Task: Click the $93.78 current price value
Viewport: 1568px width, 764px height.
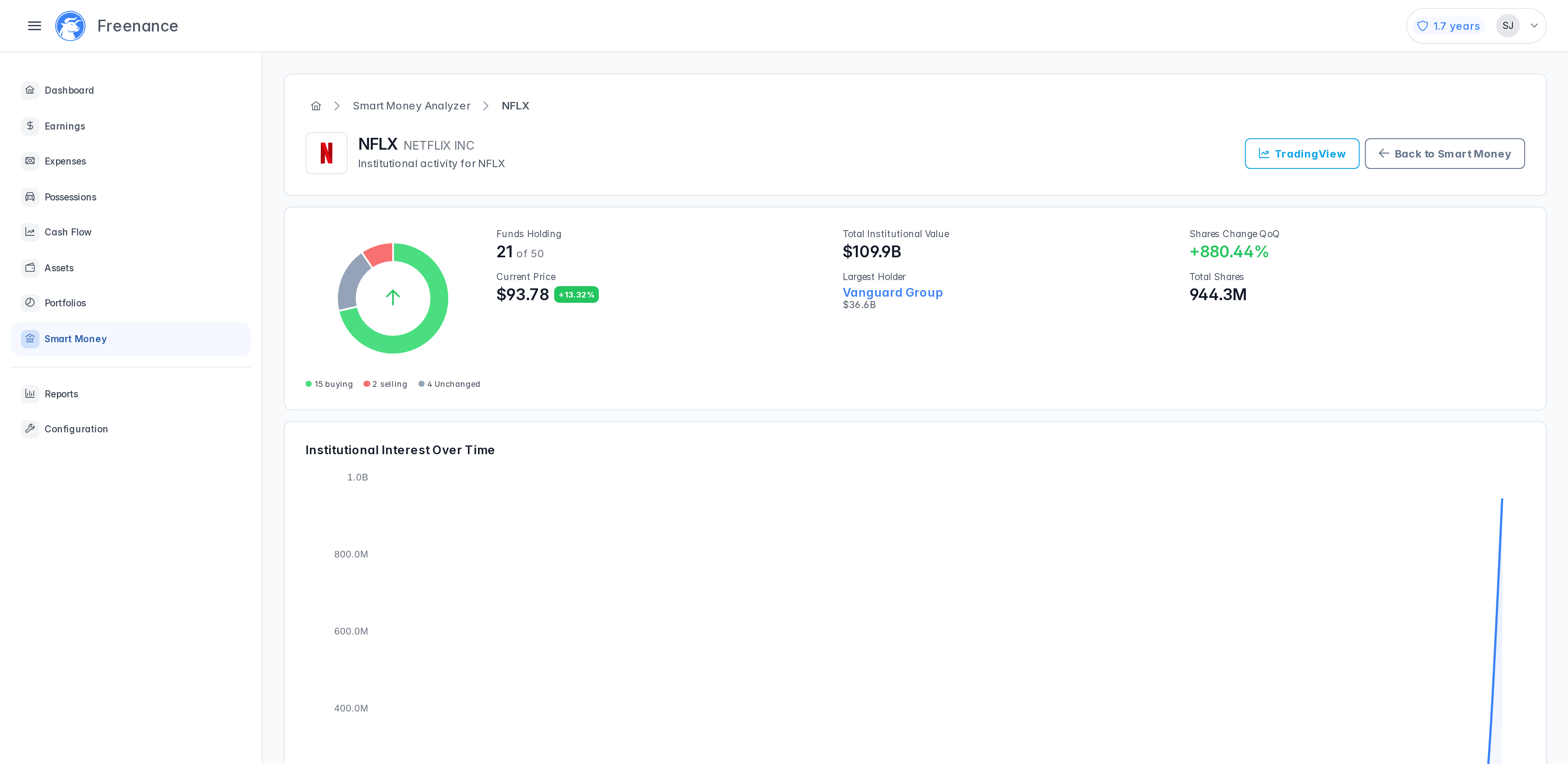Action: (x=522, y=294)
